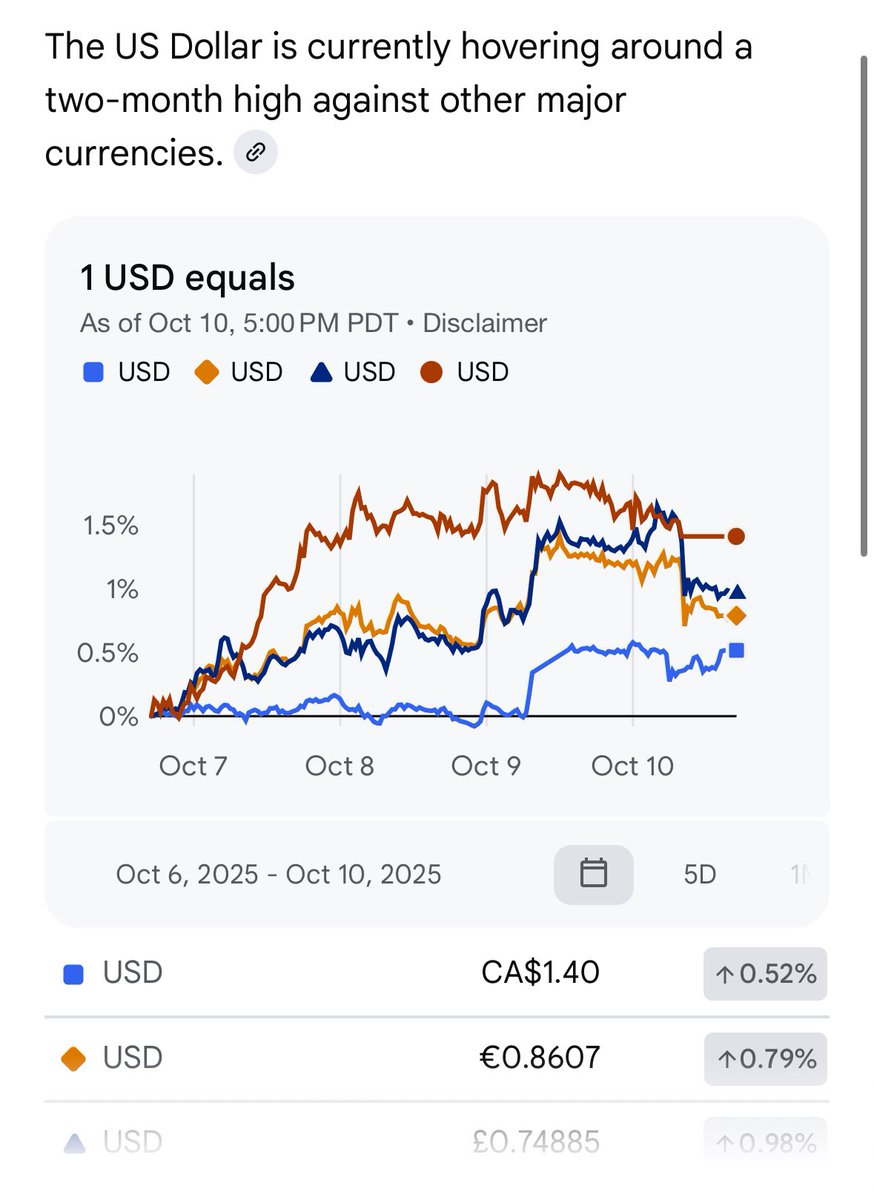The height and width of the screenshot is (1200, 874).
Task: Click the Oct 6 - Oct 10, 2025 date range
Action: 278,874
